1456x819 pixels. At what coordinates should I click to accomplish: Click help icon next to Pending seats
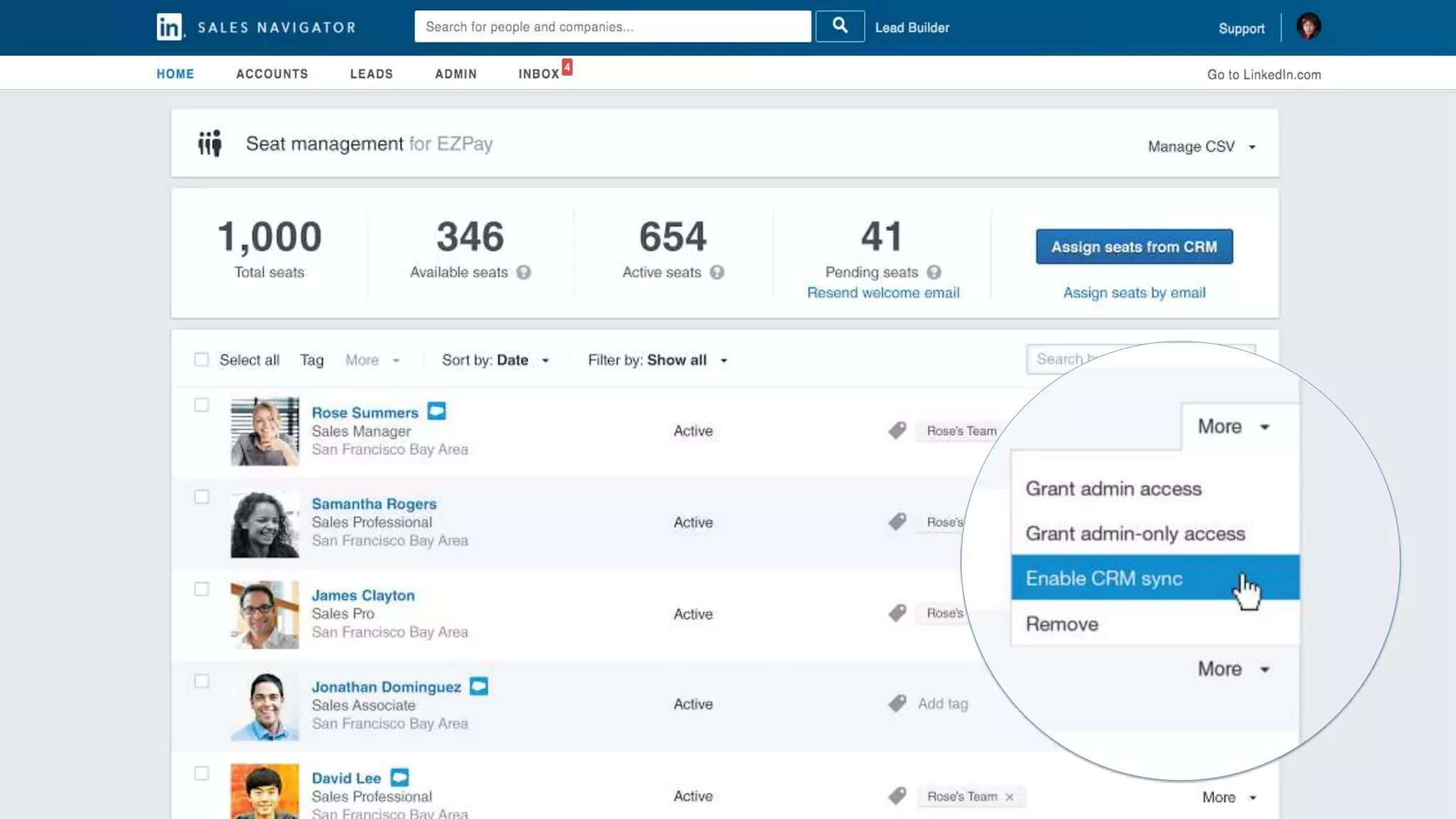[934, 272]
